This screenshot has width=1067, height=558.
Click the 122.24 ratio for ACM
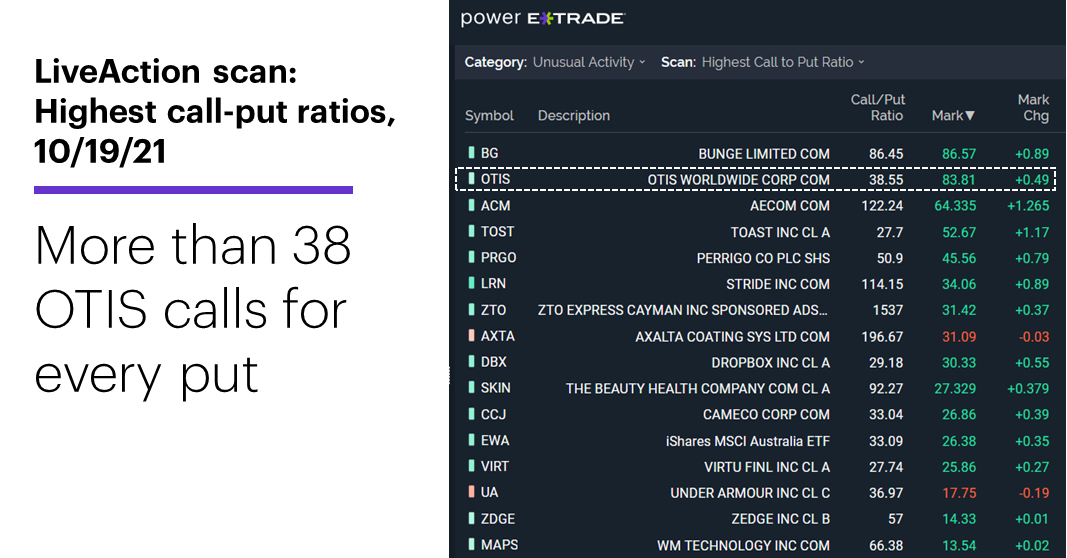[x=882, y=206]
